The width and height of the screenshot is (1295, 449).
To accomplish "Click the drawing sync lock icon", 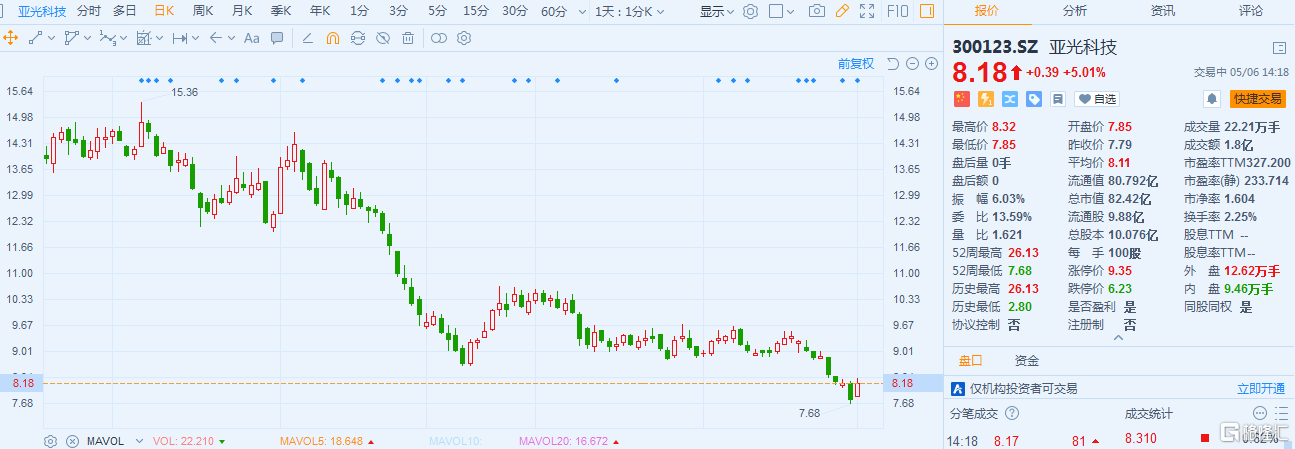I will 358,38.
